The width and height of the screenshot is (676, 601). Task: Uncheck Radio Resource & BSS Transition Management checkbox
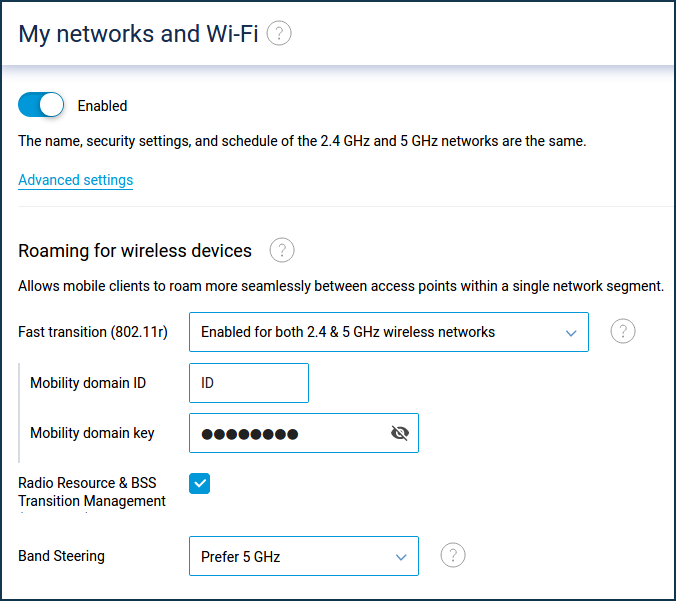pyautogui.click(x=200, y=483)
